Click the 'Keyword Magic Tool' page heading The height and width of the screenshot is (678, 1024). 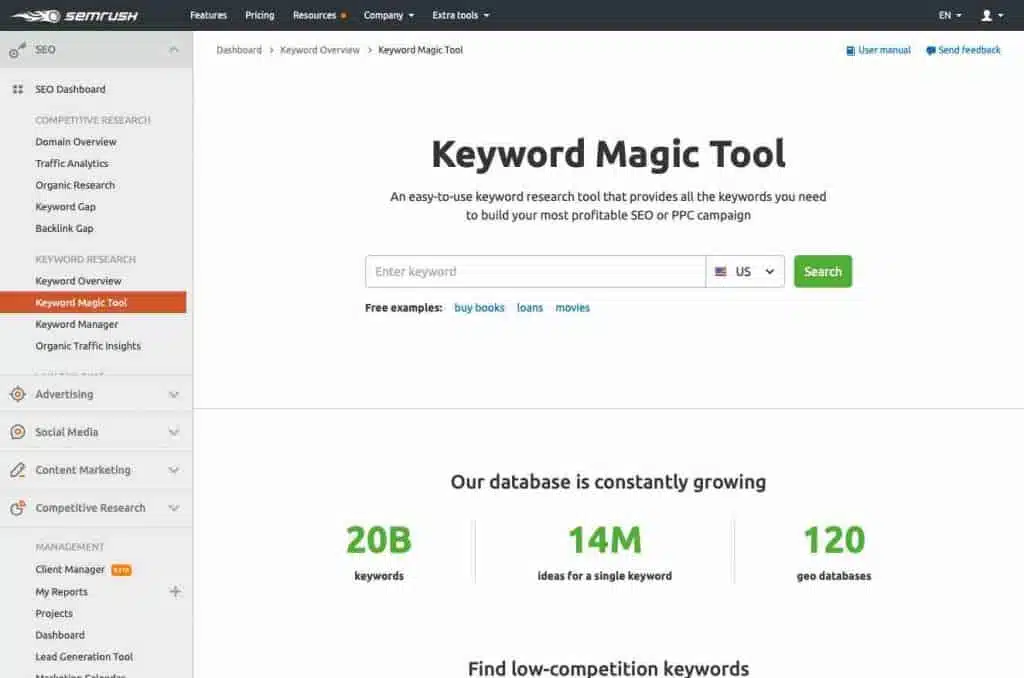[608, 154]
